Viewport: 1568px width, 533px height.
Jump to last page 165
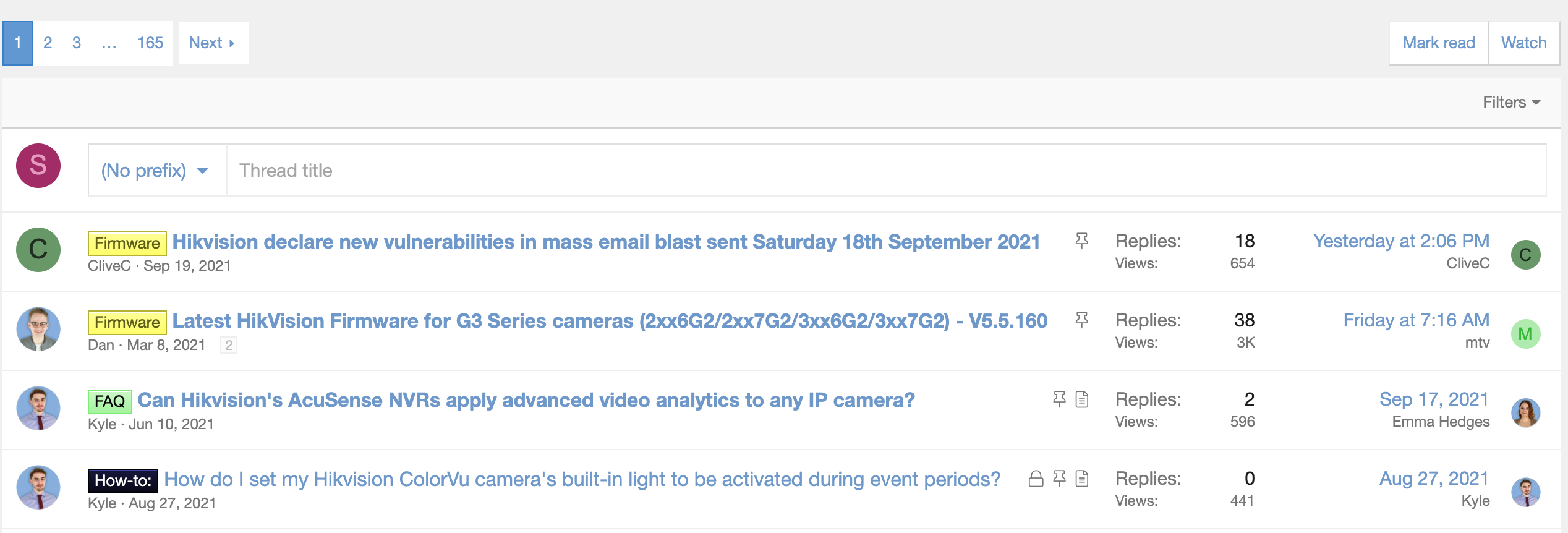click(150, 43)
